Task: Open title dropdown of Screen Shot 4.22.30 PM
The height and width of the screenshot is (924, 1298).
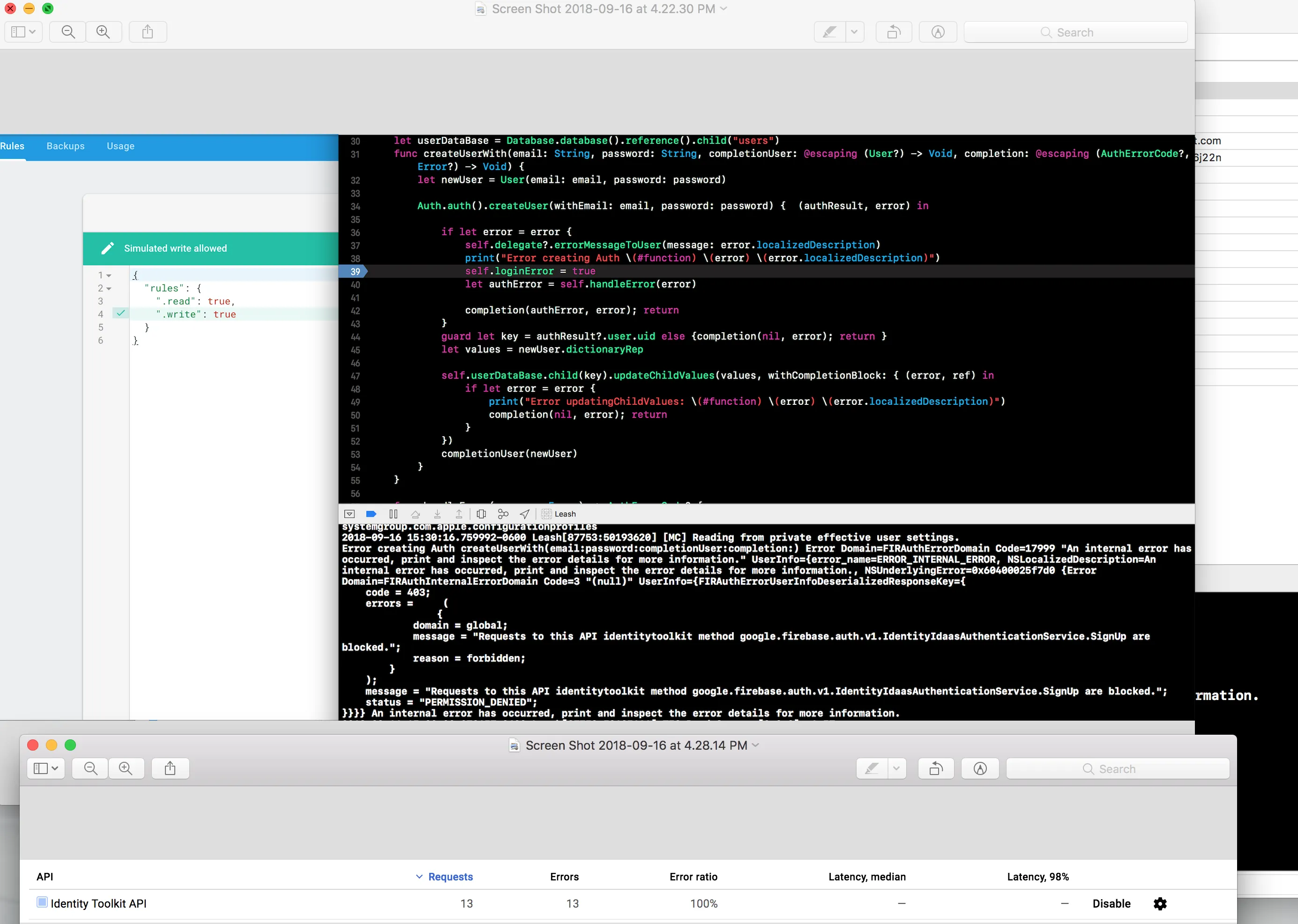Action: [724, 8]
